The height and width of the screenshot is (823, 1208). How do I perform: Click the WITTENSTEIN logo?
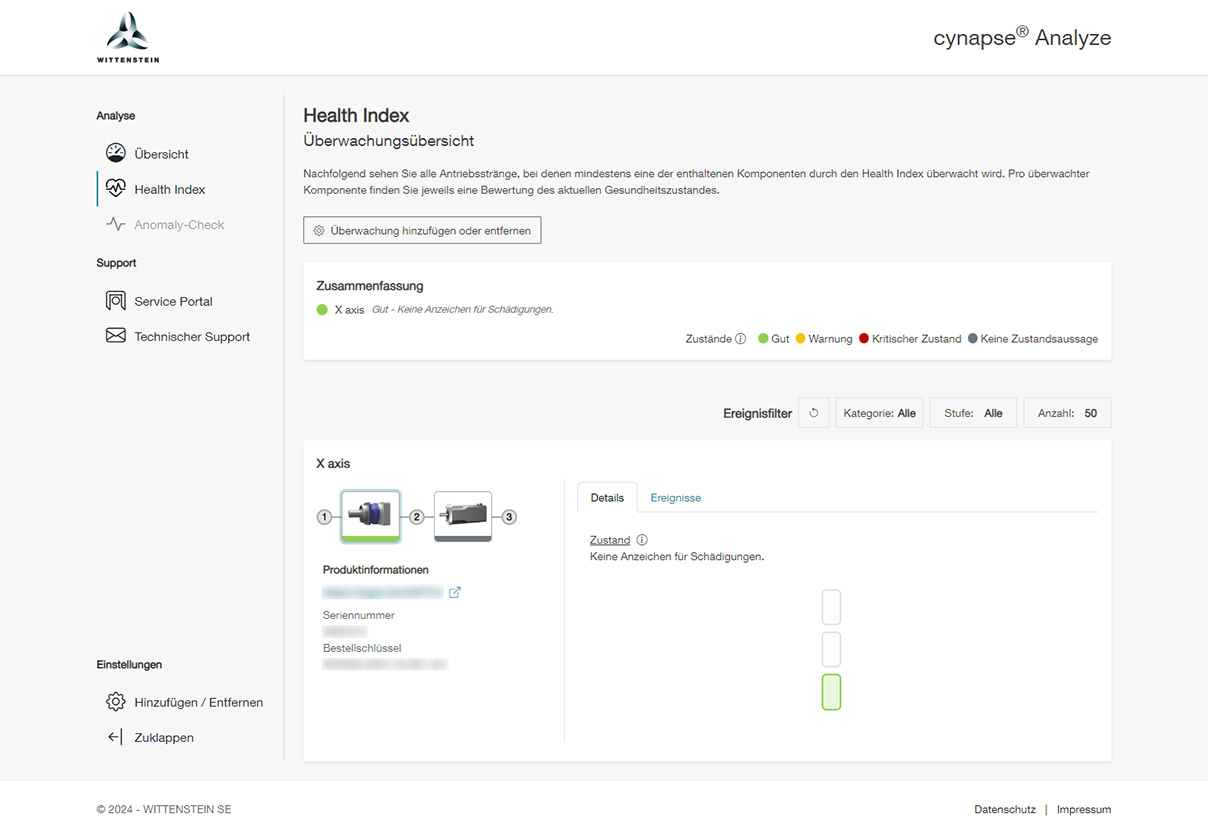coord(128,38)
